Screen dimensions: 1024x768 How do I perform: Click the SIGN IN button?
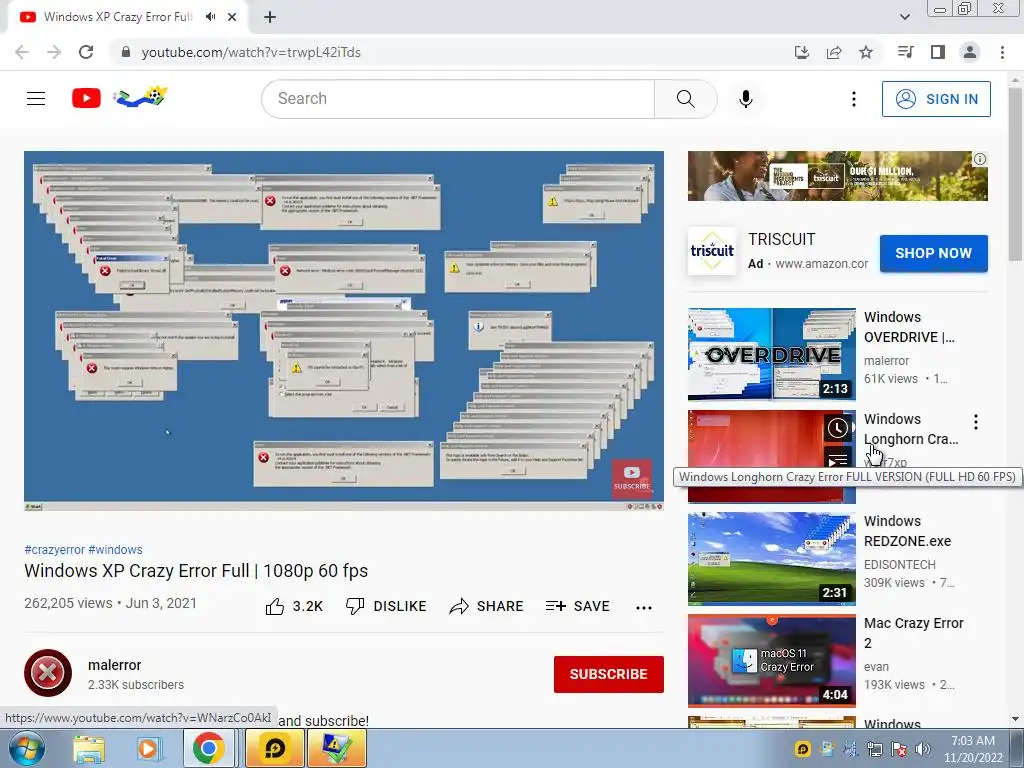click(x=935, y=99)
